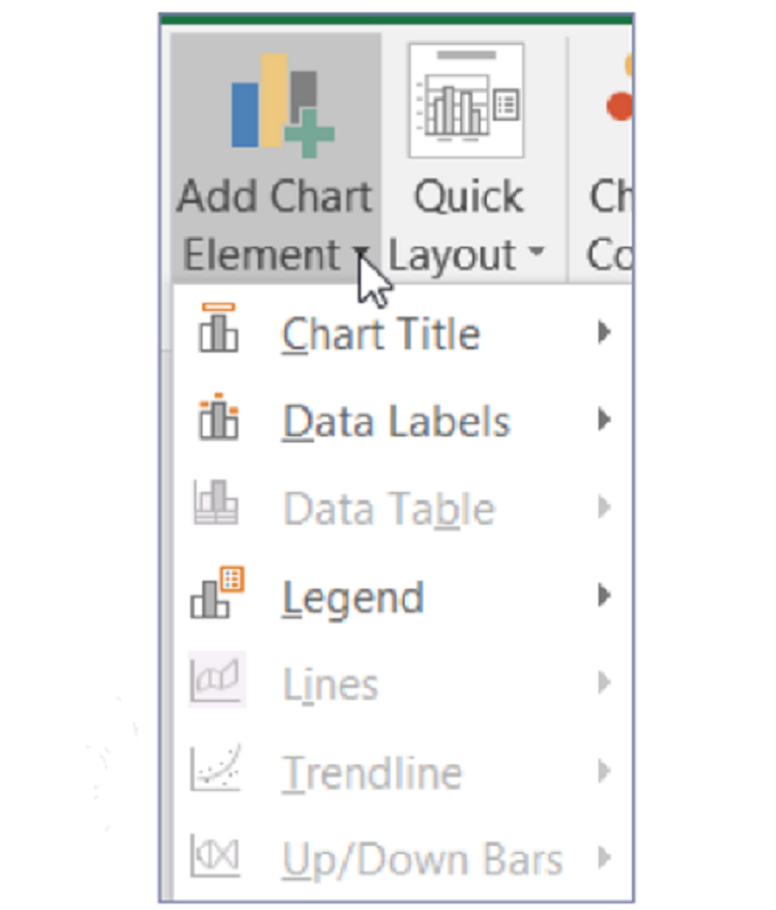
Task: Select the Chart Title menu entry
Action: pos(380,334)
